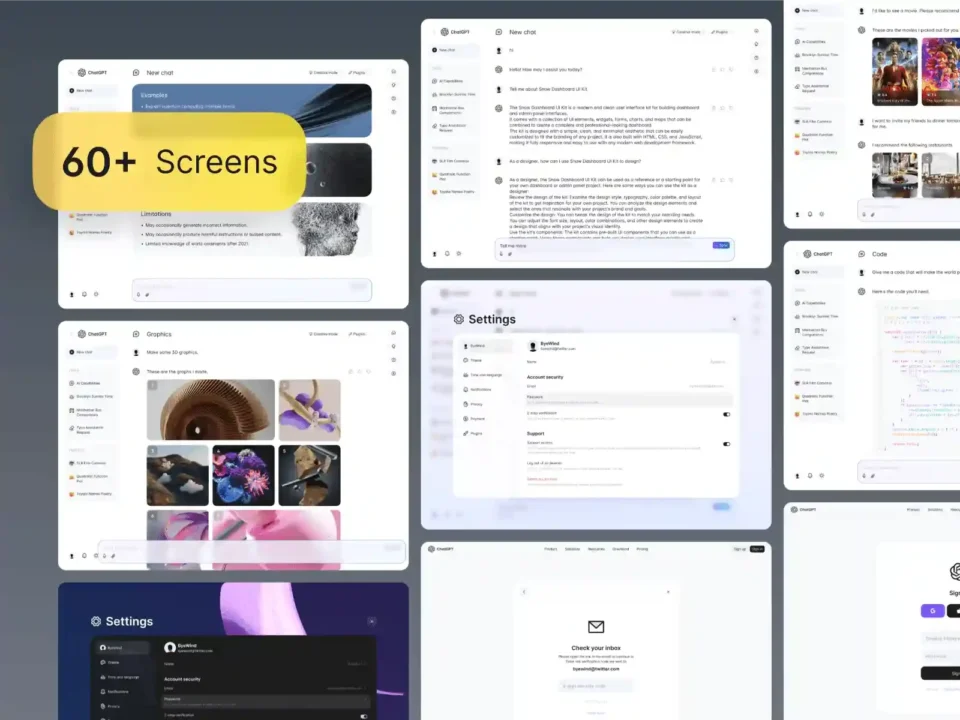Open Creative mode dropdown in Graphics chat

point(323,334)
